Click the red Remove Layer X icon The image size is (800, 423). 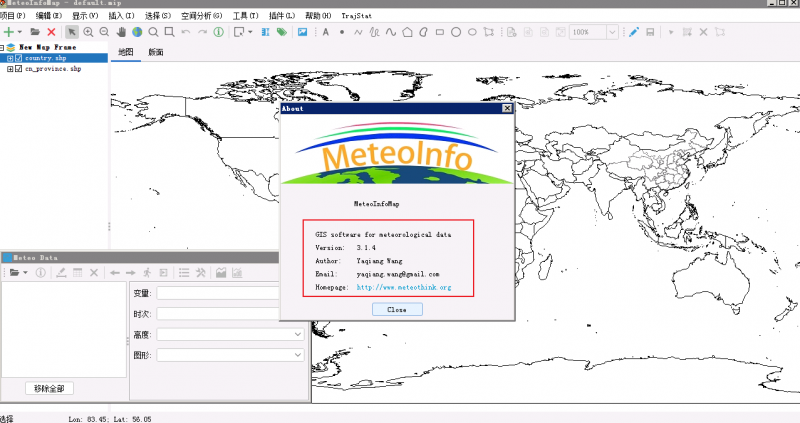pyautogui.click(x=52, y=32)
